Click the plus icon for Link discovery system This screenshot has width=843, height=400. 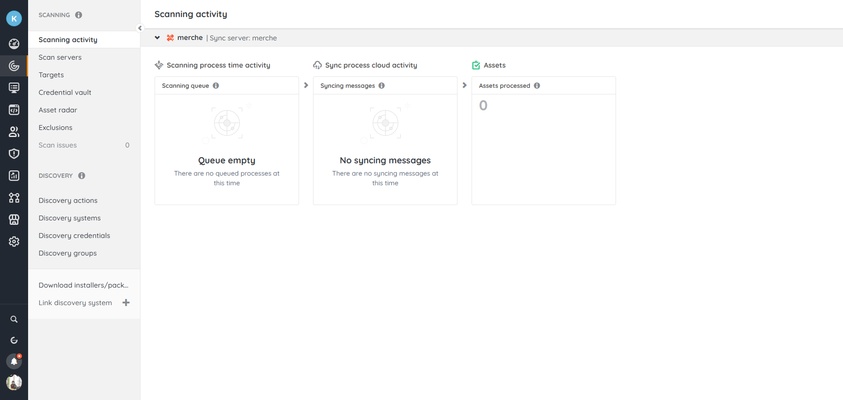(x=126, y=303)
